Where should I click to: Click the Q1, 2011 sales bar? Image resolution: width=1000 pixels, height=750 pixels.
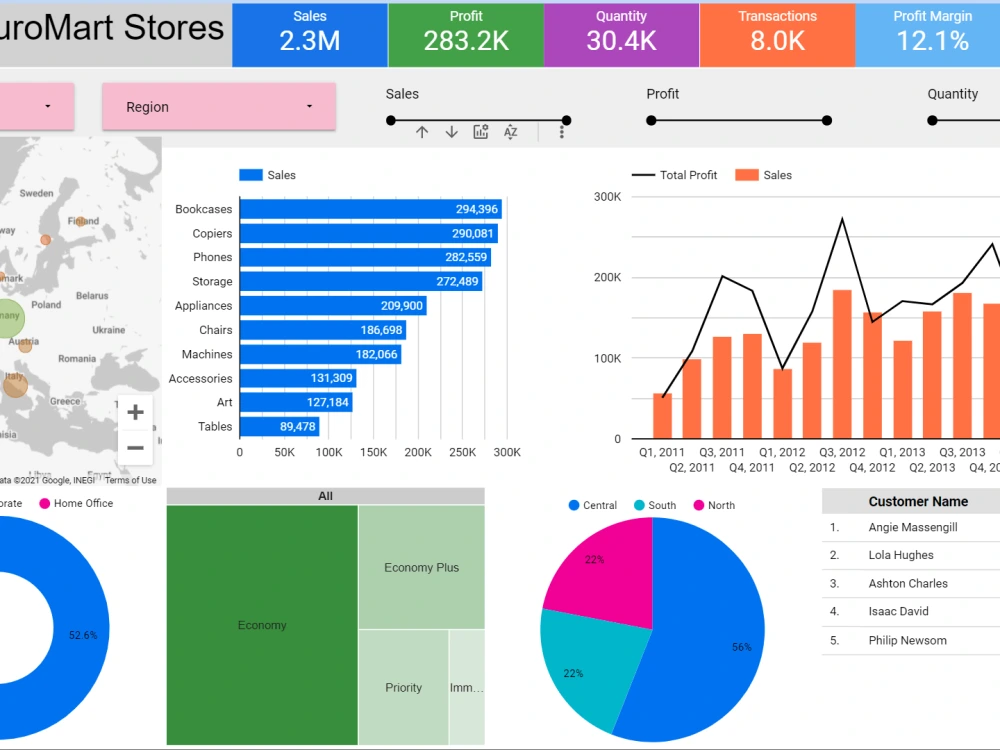point(663,416)
